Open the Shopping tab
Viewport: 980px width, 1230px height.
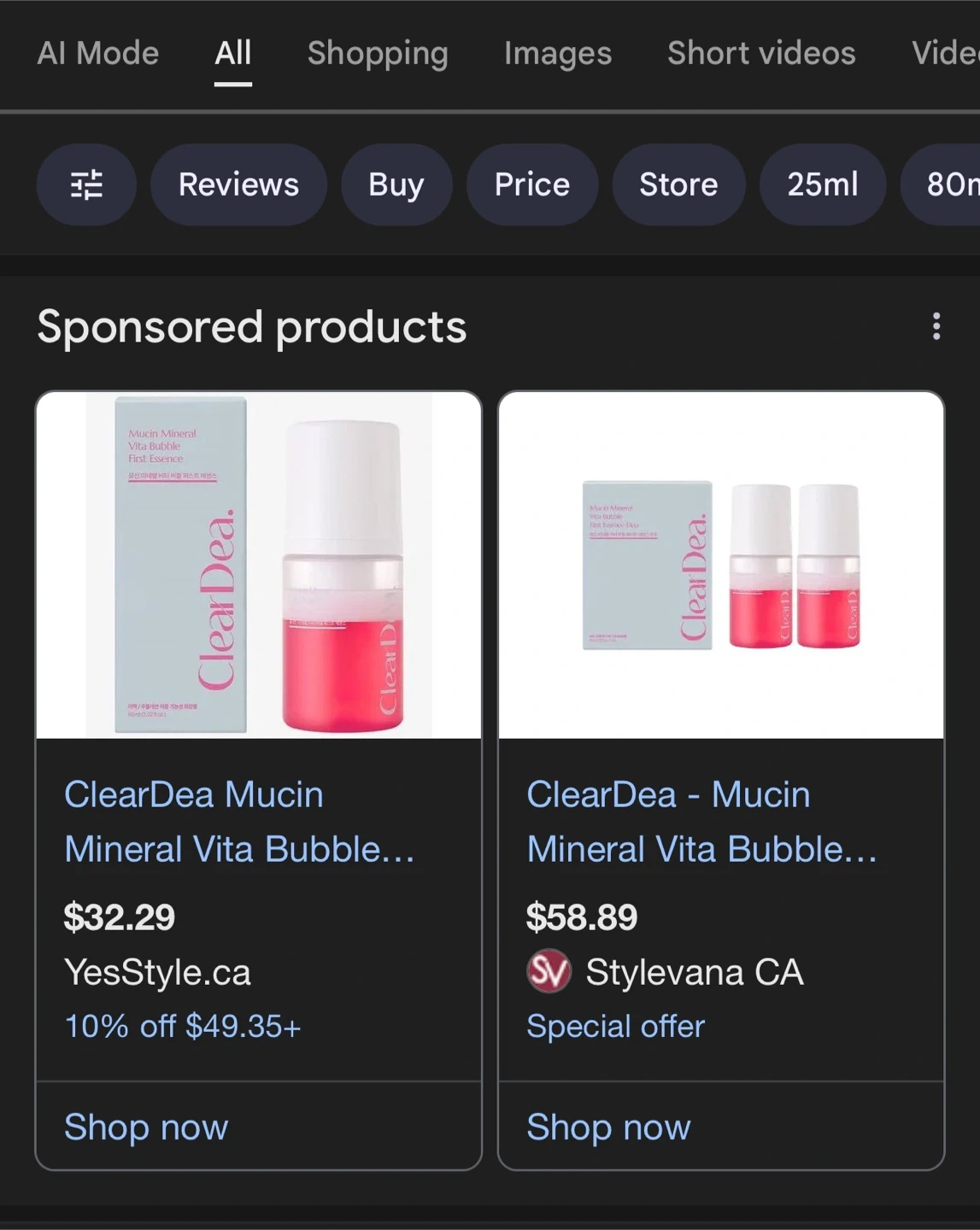point(378,54)
